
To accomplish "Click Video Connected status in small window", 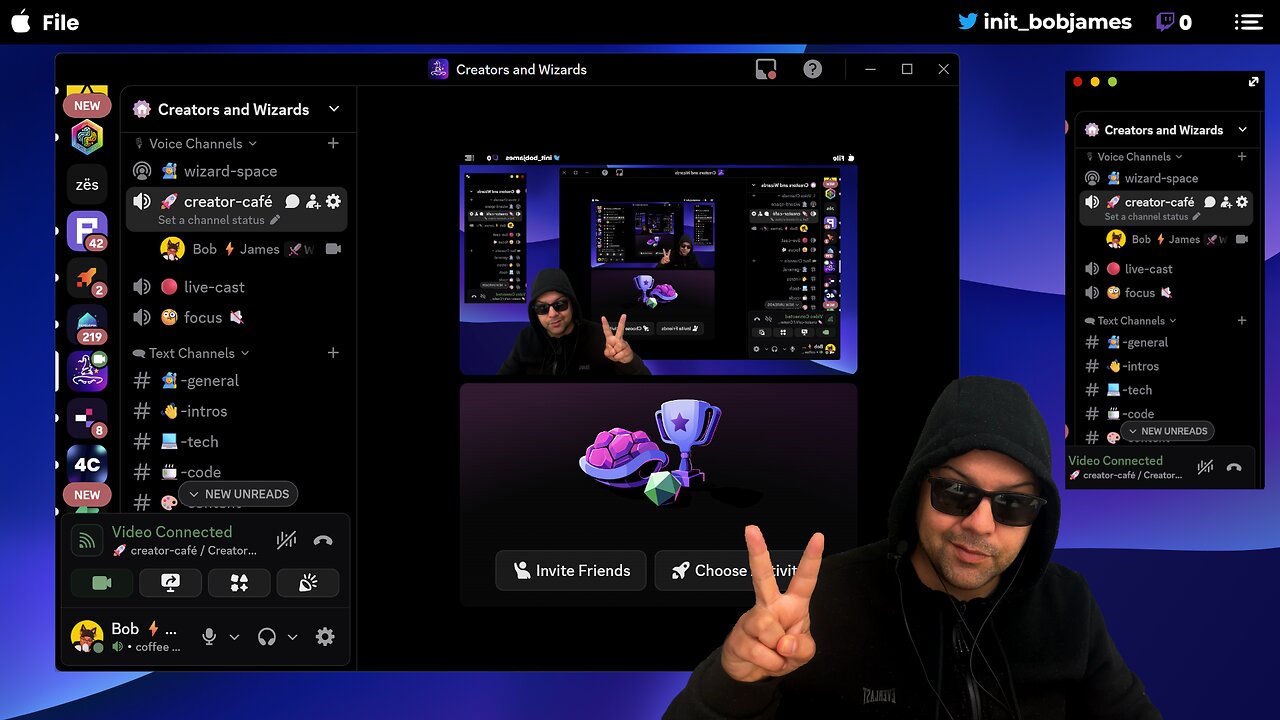I will pos(1115,461).
